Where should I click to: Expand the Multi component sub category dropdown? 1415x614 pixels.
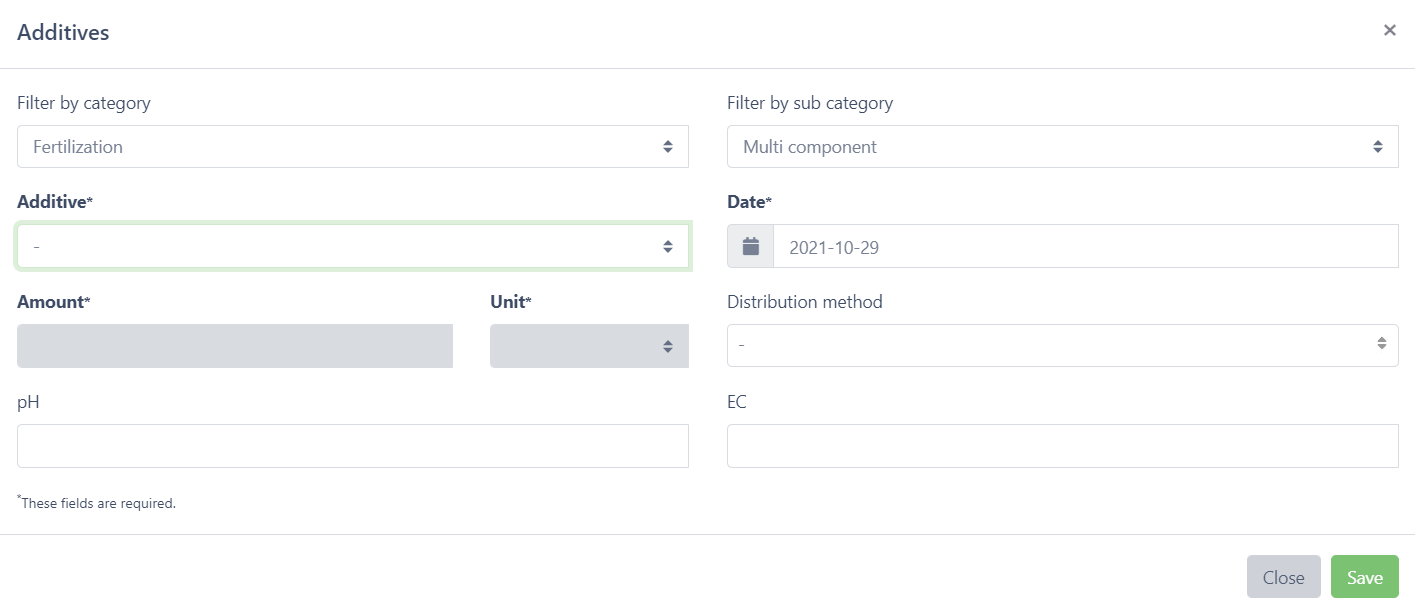coord(1062,147)
